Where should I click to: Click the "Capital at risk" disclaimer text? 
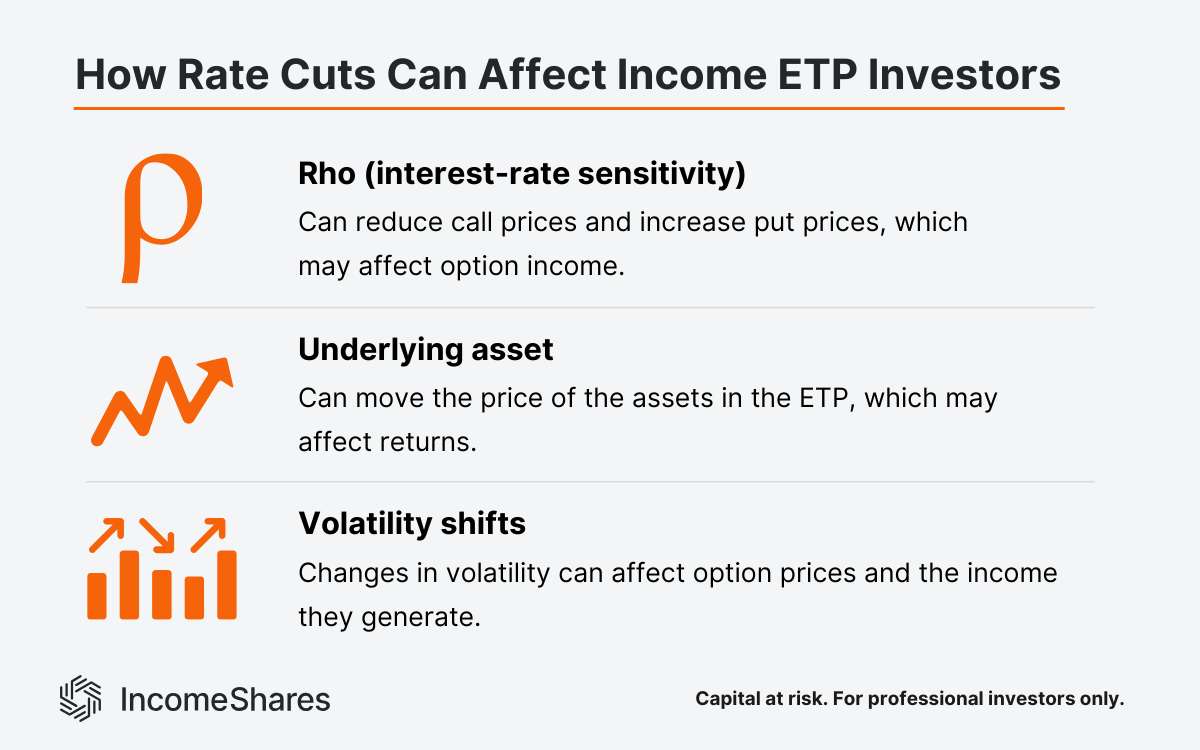tap(910, 700)
